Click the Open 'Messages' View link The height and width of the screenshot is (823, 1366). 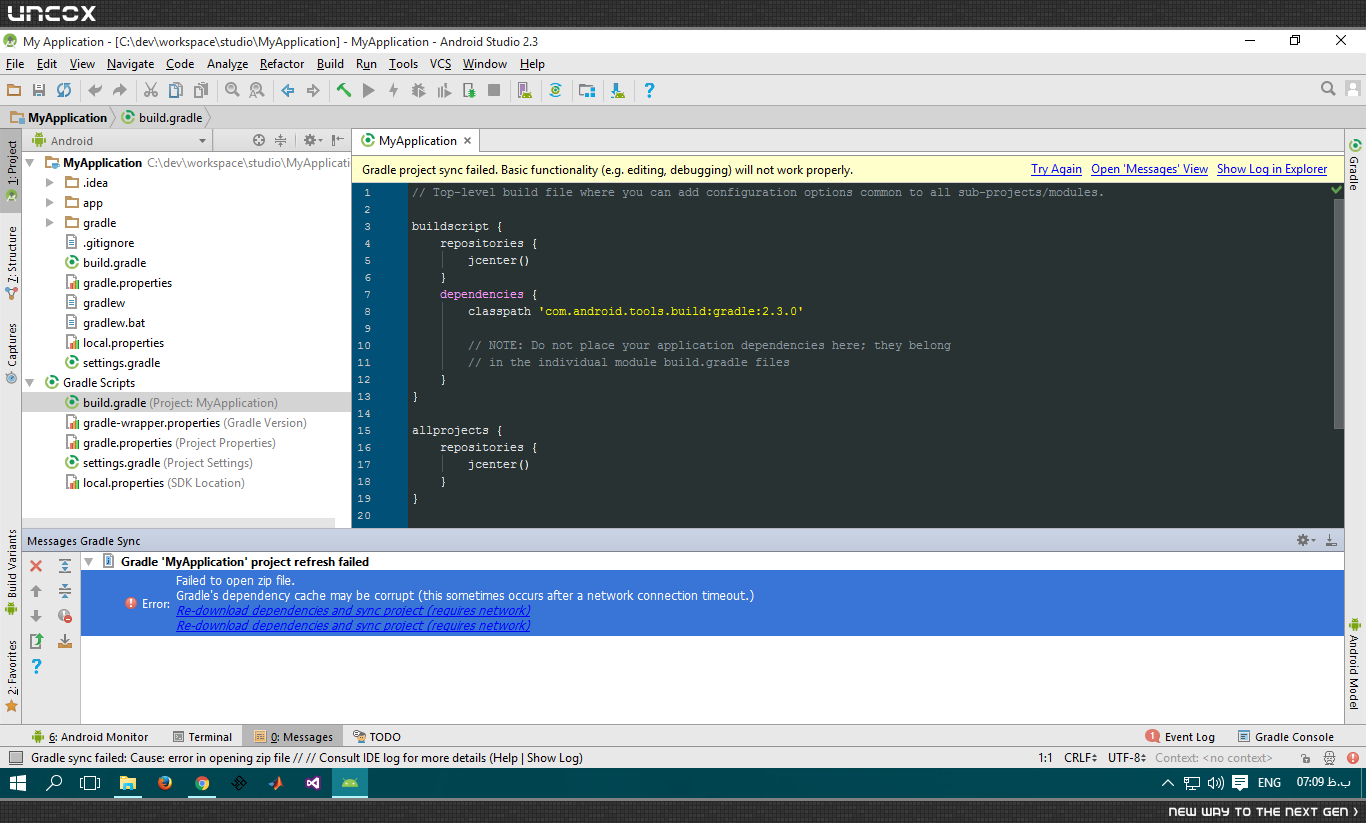click(x=1149, y=169)
